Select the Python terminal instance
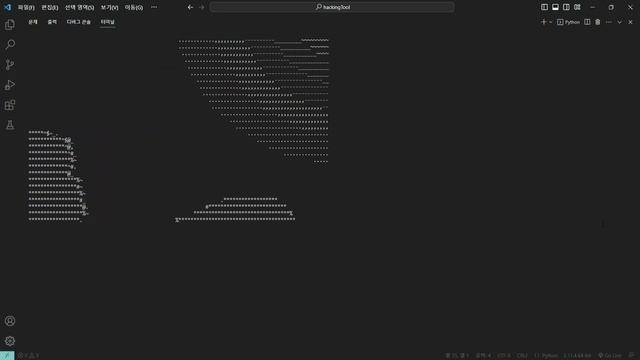Screen dimensions: 640x360 click(569, 22)
